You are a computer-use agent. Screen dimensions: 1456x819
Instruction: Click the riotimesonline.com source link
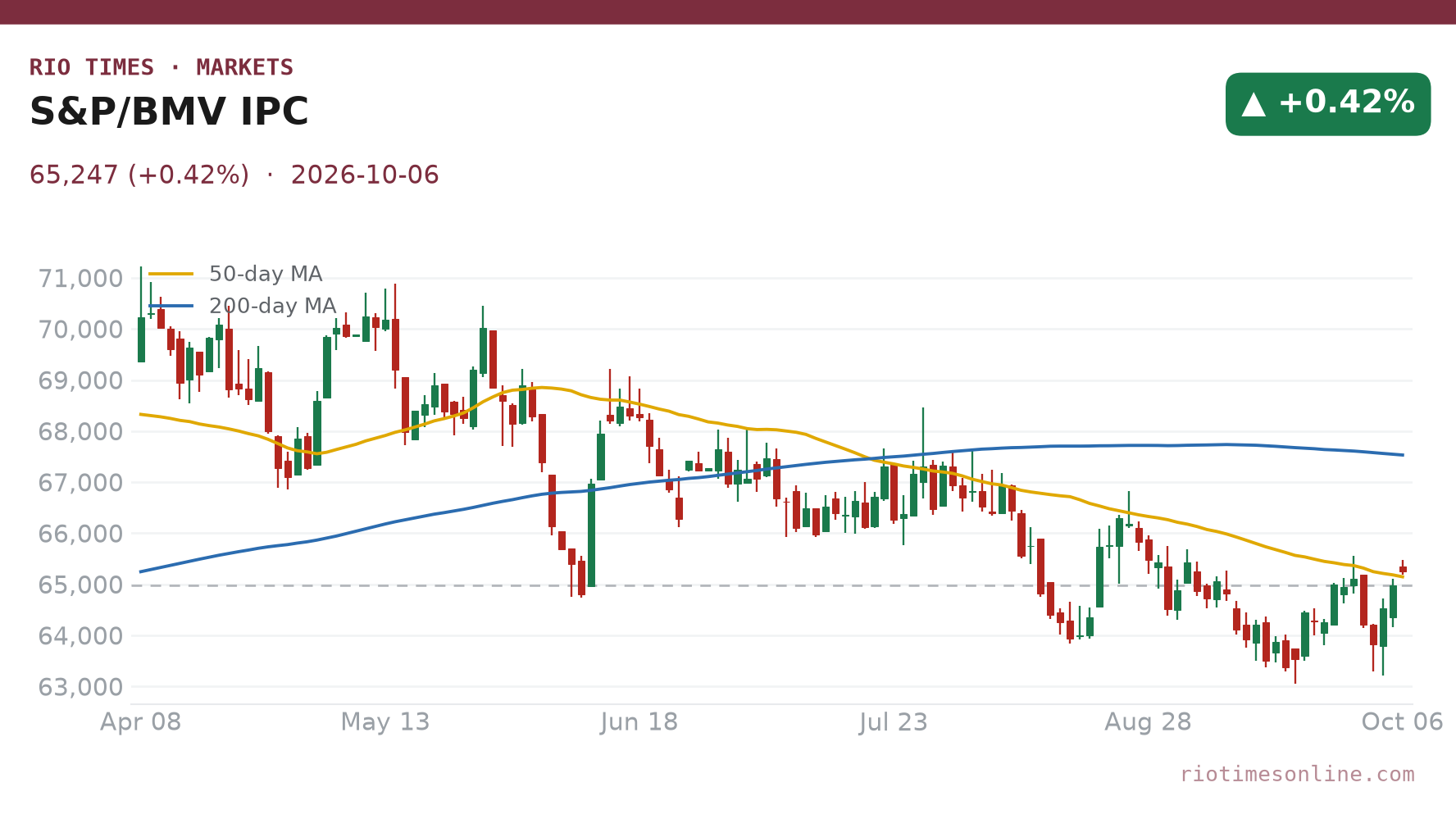click(x=1297, y=774)
